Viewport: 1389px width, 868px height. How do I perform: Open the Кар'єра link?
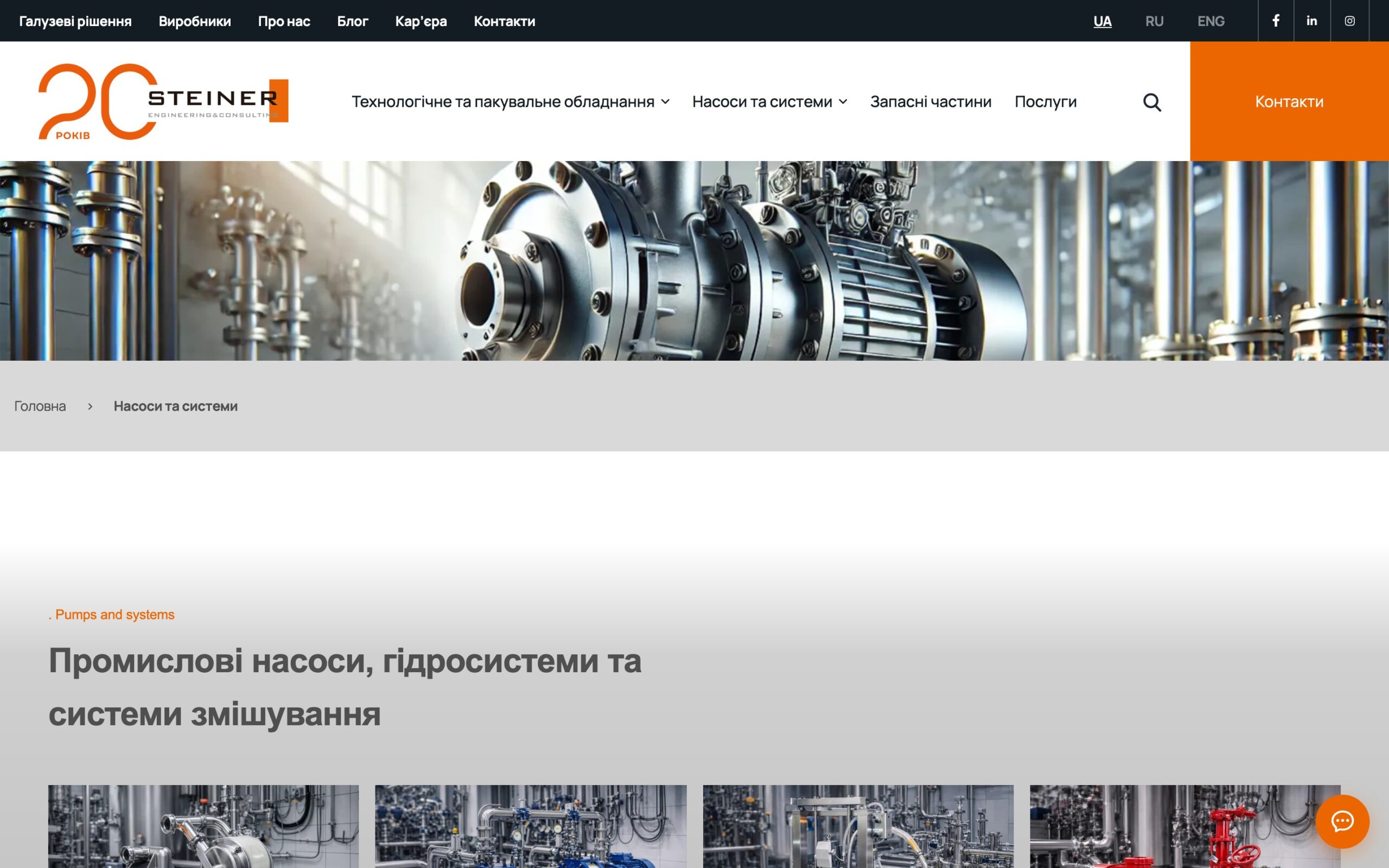coord(420,21)
